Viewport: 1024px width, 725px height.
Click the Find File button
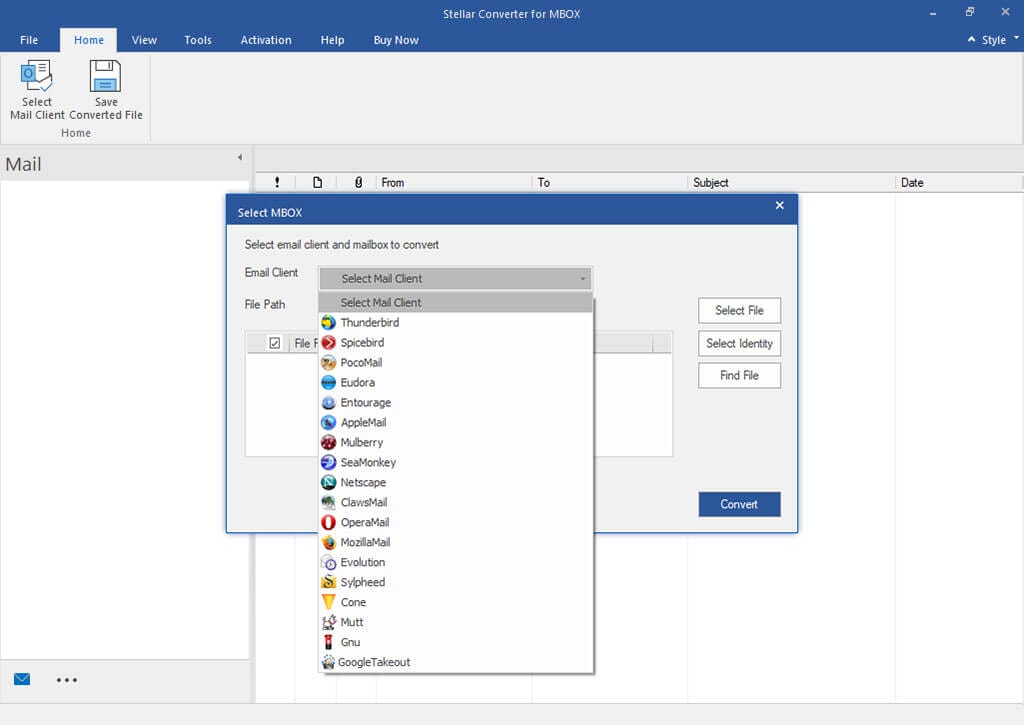pos(739,375)
